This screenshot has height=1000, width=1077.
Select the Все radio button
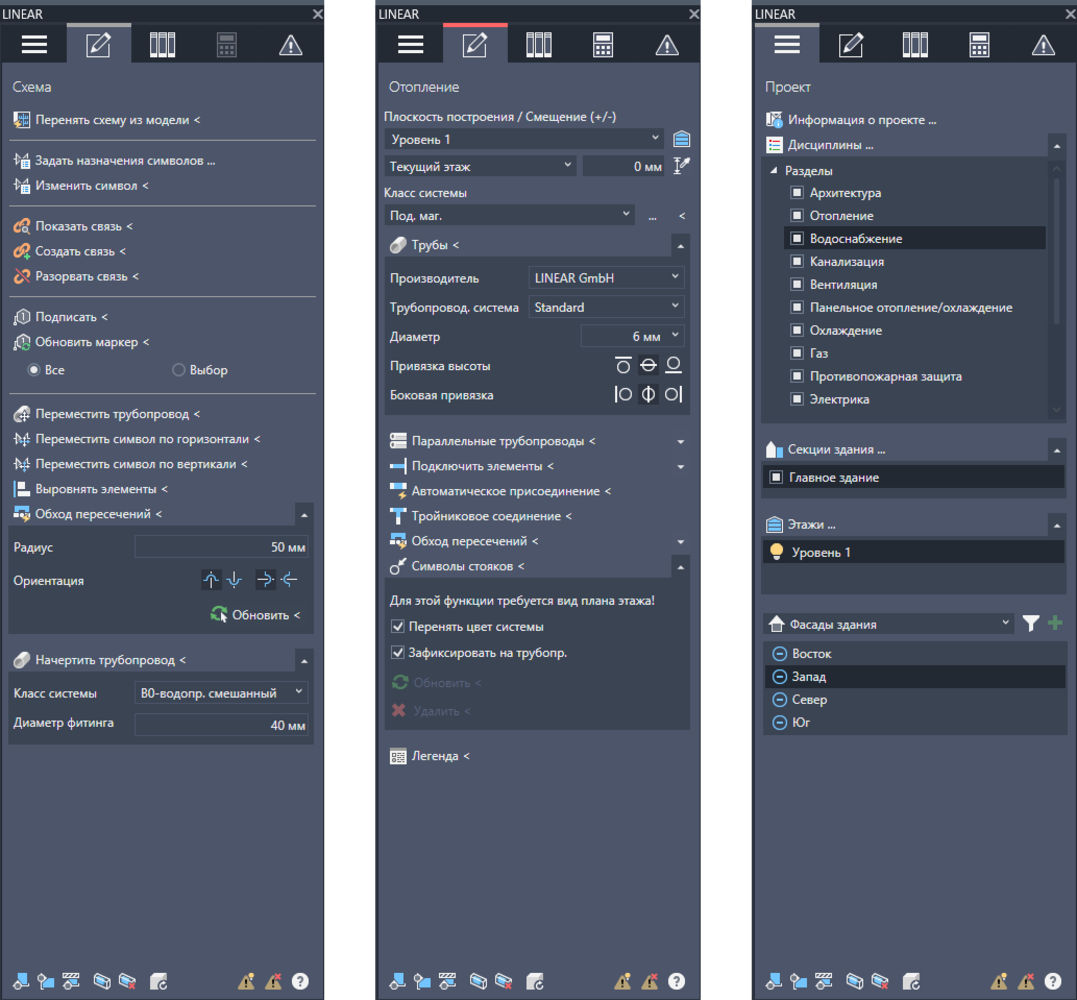point(33,370)
